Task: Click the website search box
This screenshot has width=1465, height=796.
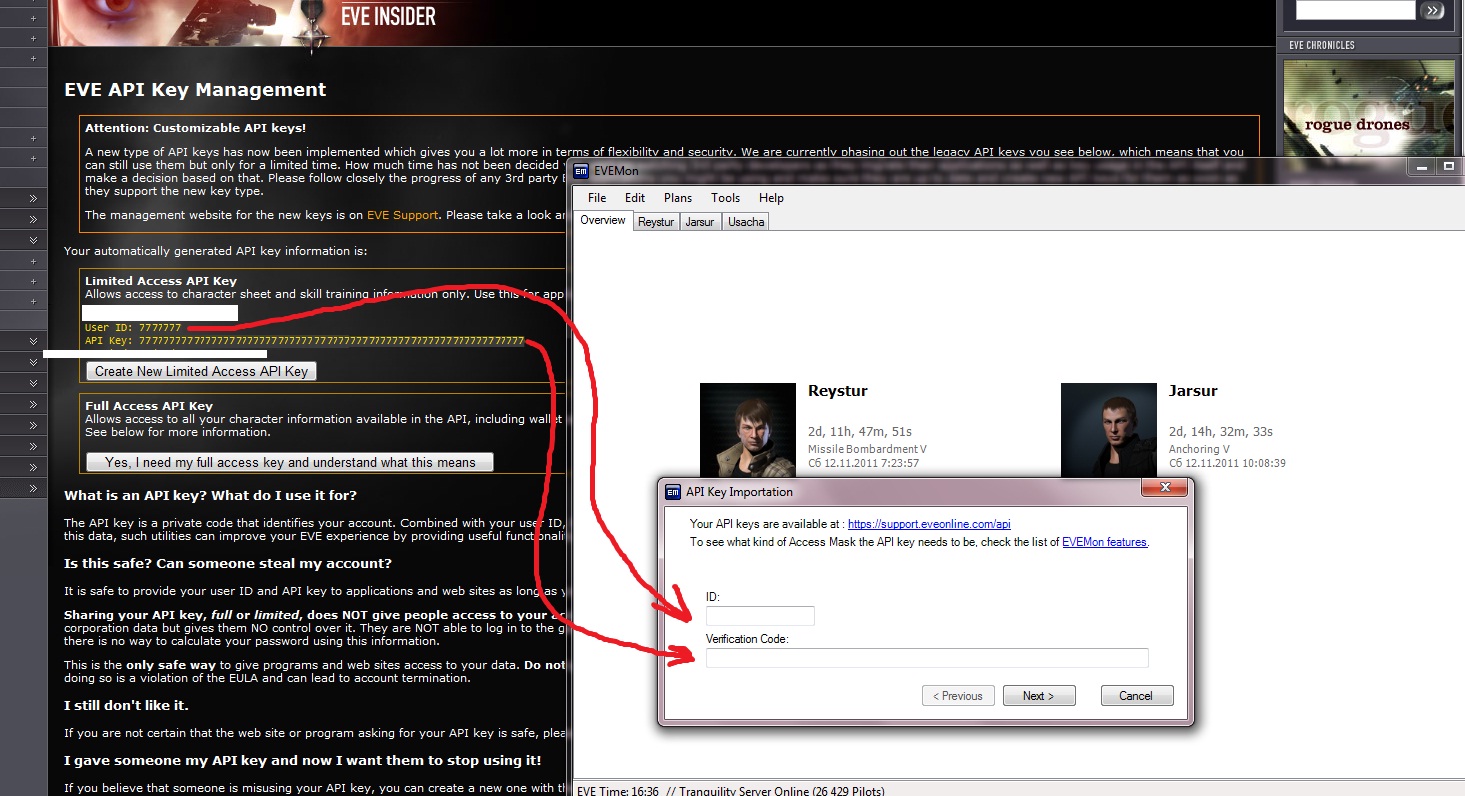Action: click(x=1355, y=10)
